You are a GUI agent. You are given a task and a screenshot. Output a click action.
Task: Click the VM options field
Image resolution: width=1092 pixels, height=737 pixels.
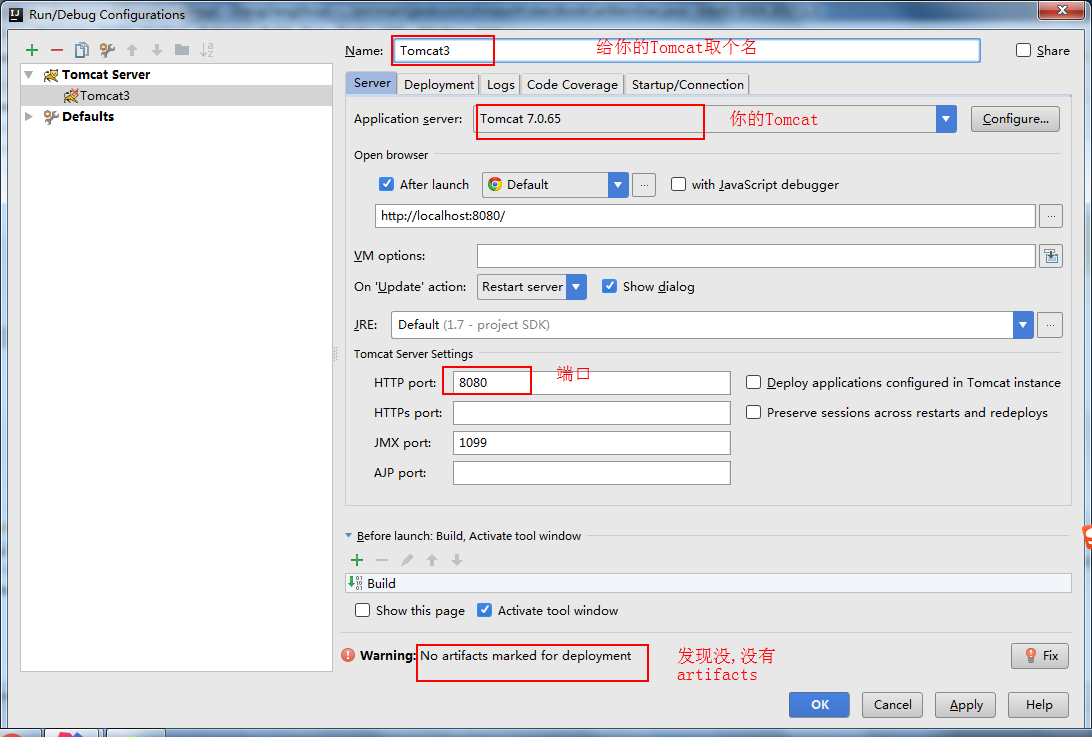pyautogui.click(x=756, y=256)
